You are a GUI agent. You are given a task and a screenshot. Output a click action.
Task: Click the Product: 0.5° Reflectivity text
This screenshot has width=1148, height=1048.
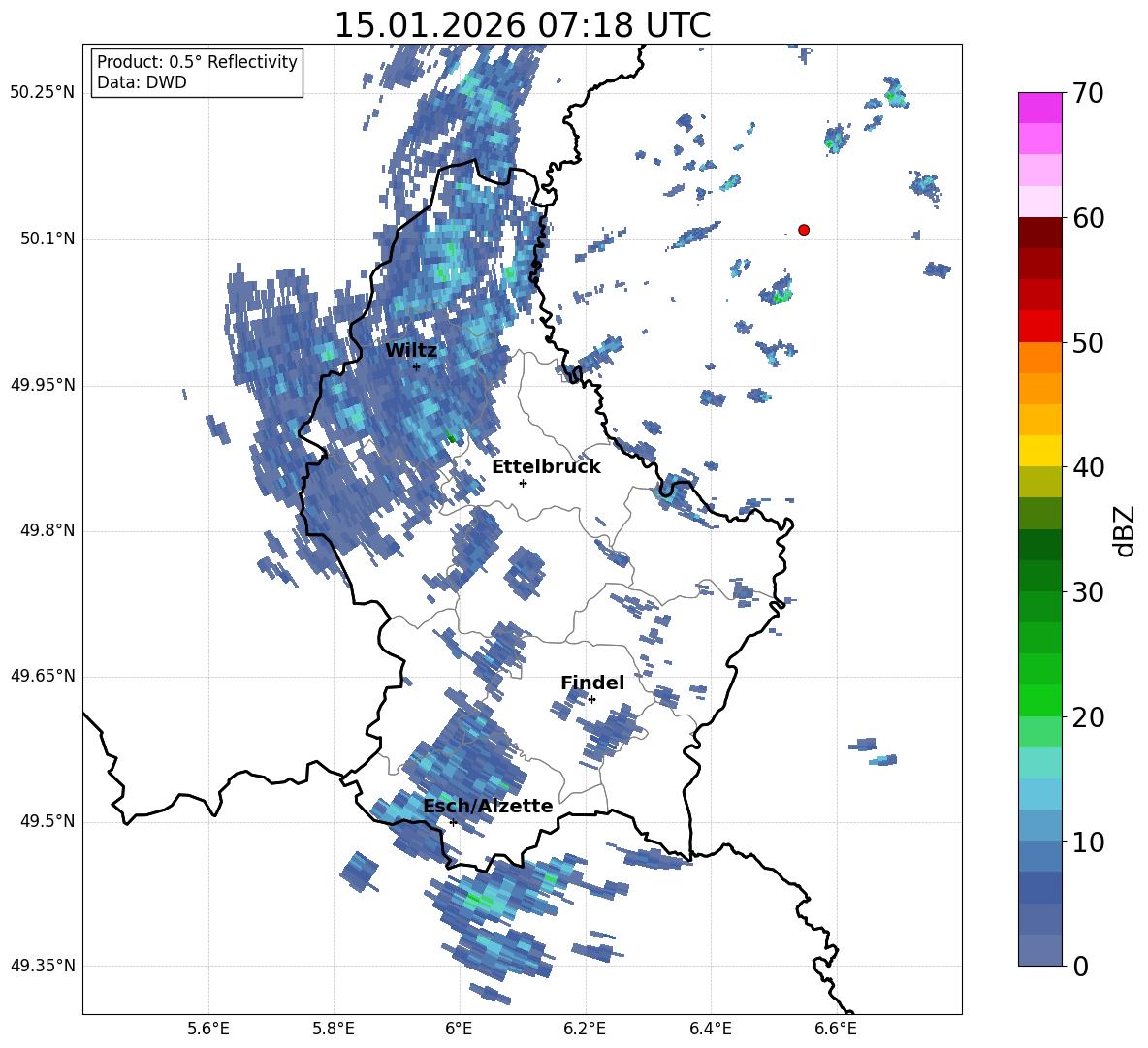click(x=197, y=61)
